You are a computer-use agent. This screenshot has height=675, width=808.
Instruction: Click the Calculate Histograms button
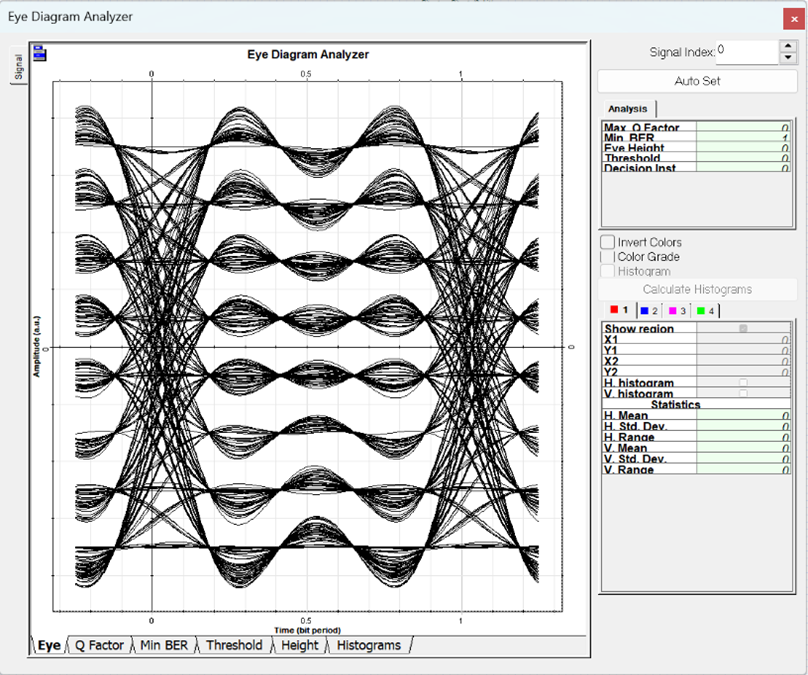click(x=697, y=290)
